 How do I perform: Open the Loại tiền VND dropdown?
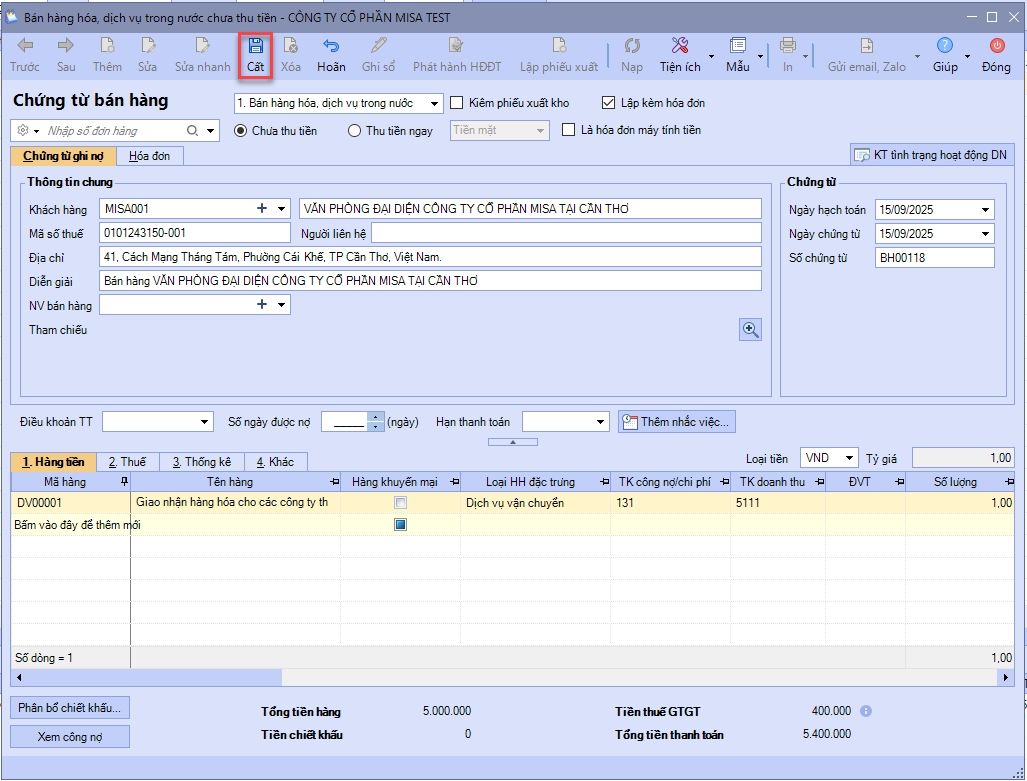850,458
